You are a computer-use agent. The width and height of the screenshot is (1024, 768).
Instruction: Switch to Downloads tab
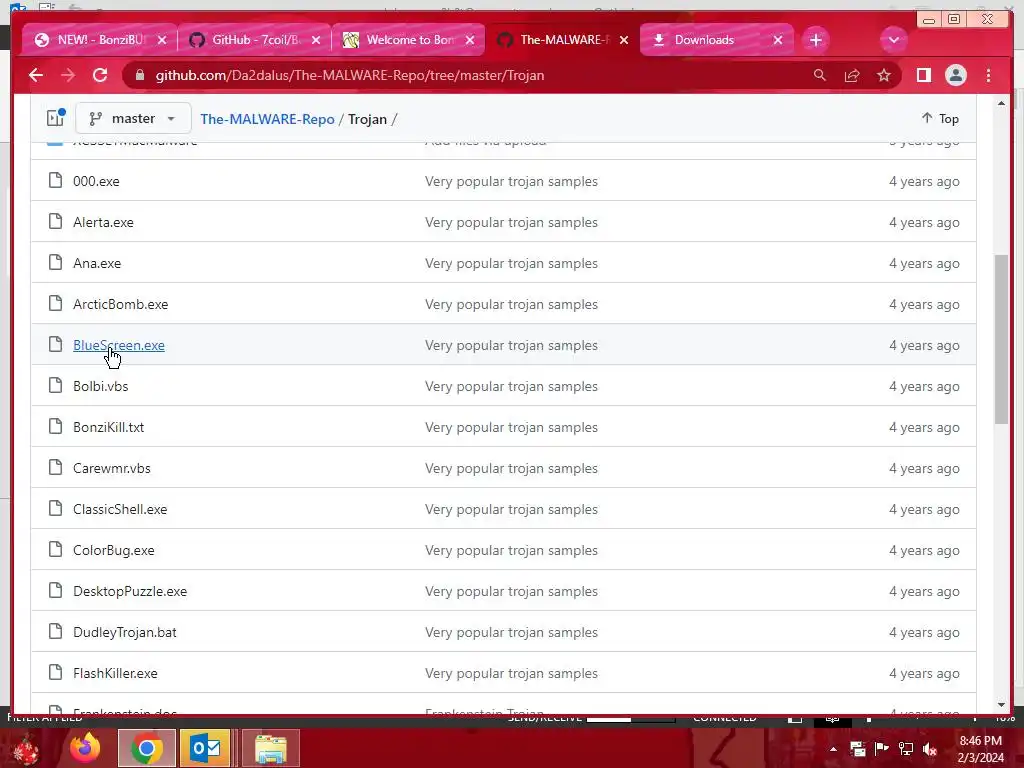716,40
